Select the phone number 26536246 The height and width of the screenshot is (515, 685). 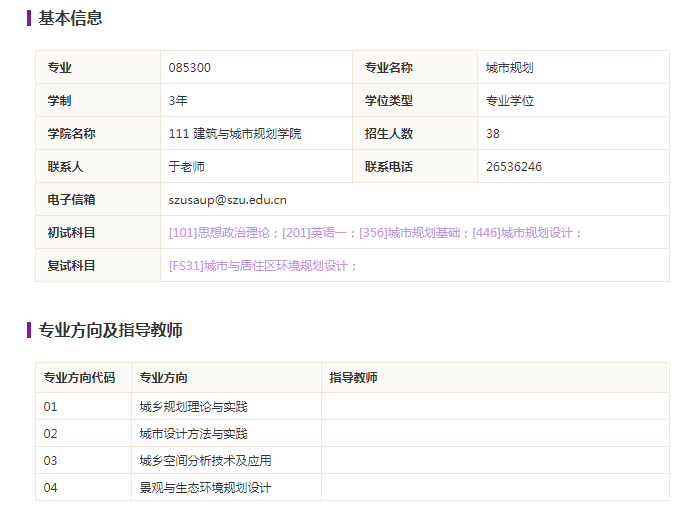point(514,166)
